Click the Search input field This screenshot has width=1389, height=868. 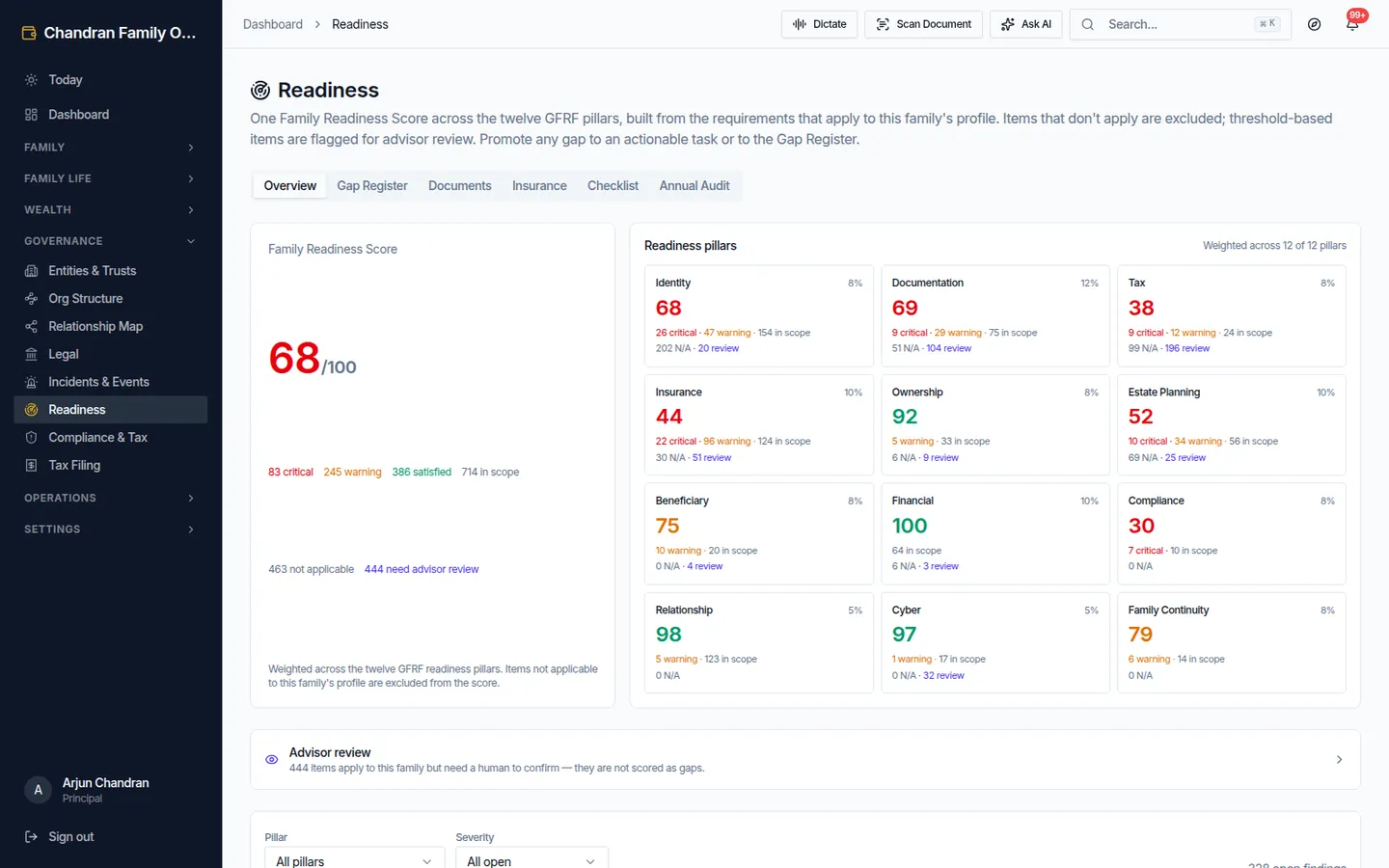1180,24
